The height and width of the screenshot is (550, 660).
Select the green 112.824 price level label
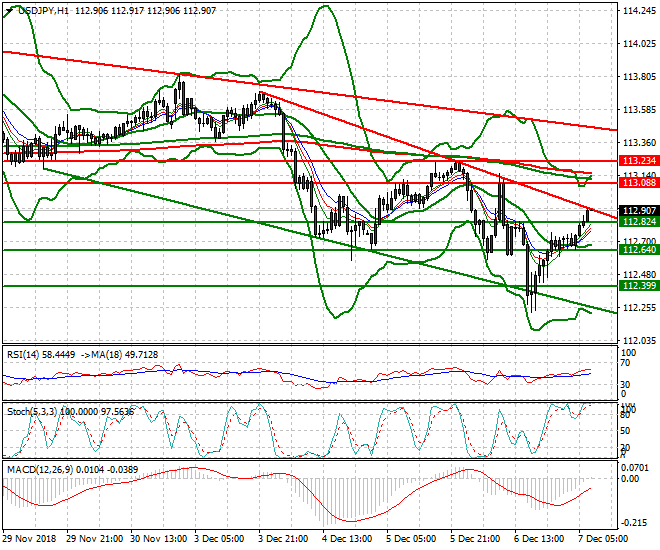pos(639,221)
